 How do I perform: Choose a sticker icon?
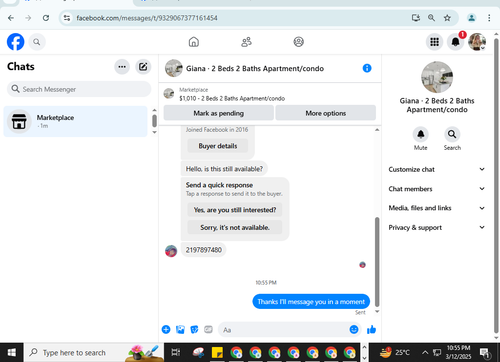[x=194, y=330]
